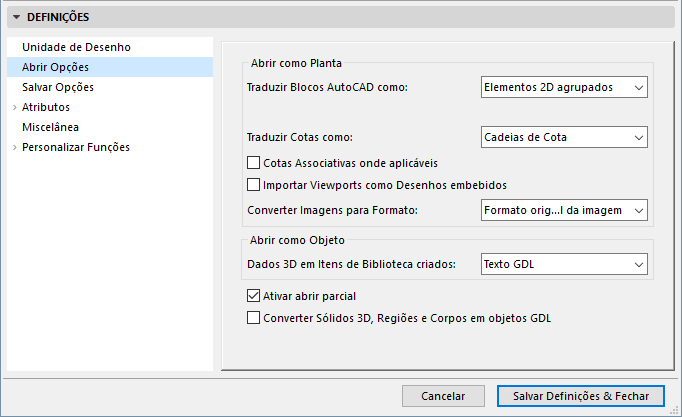Enable Converter Sólidos 3D checkbox
This screenshot has height=417, width=682.
[x=253, y=318]
